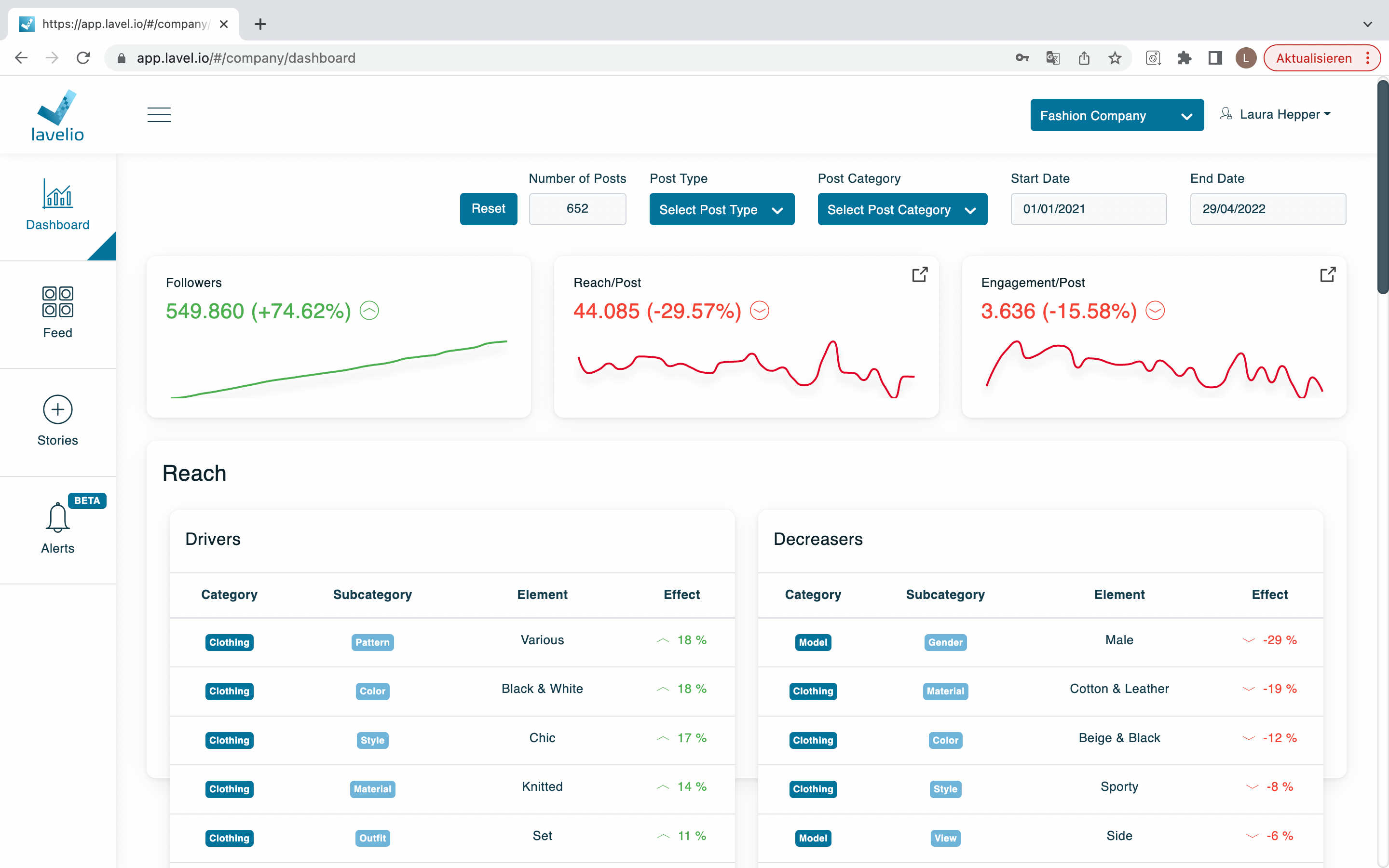The width and height of the screenshot is (1389, 868).
Task: Switch to the app.lavel.io browser tab
Action: (x=123, y=24)
